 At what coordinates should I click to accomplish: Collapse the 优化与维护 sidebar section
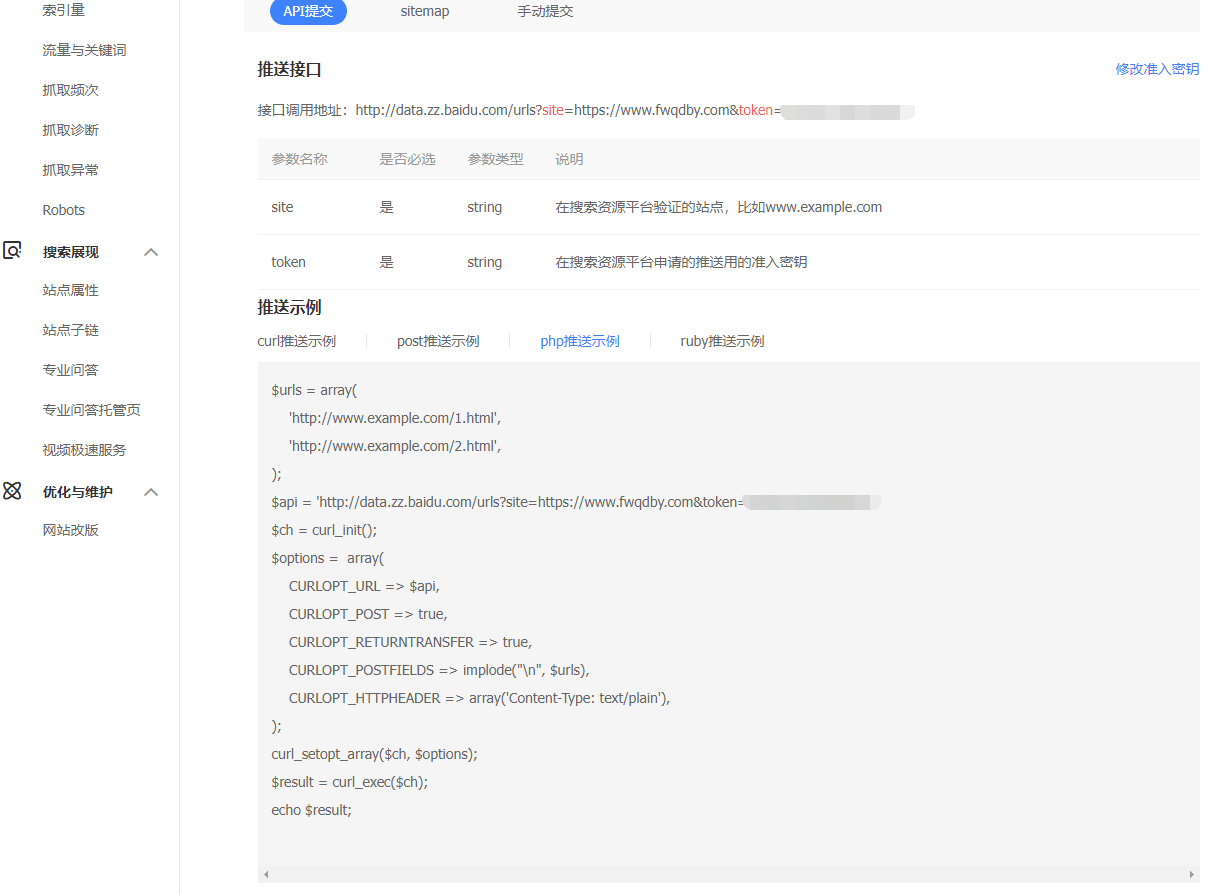tap(151, 491)
